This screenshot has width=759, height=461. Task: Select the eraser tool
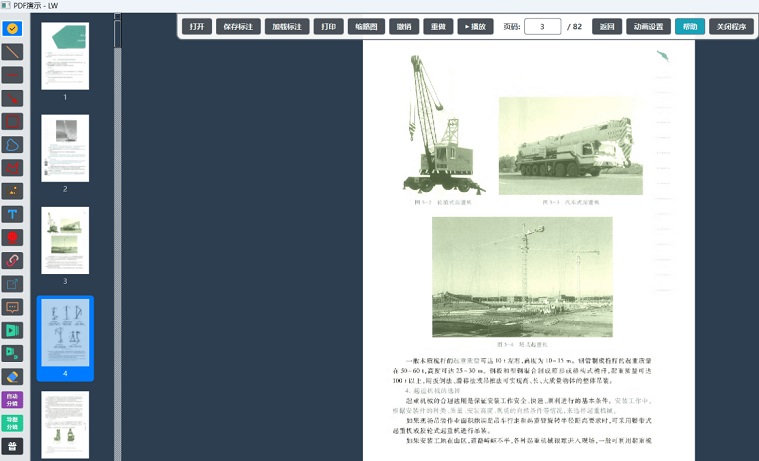(x=13, y=376)
